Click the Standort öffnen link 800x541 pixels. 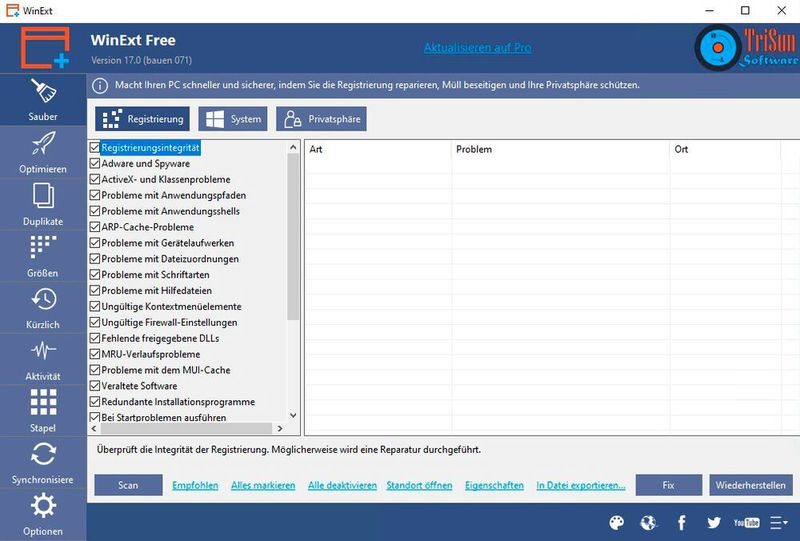[x=419, y=485]
